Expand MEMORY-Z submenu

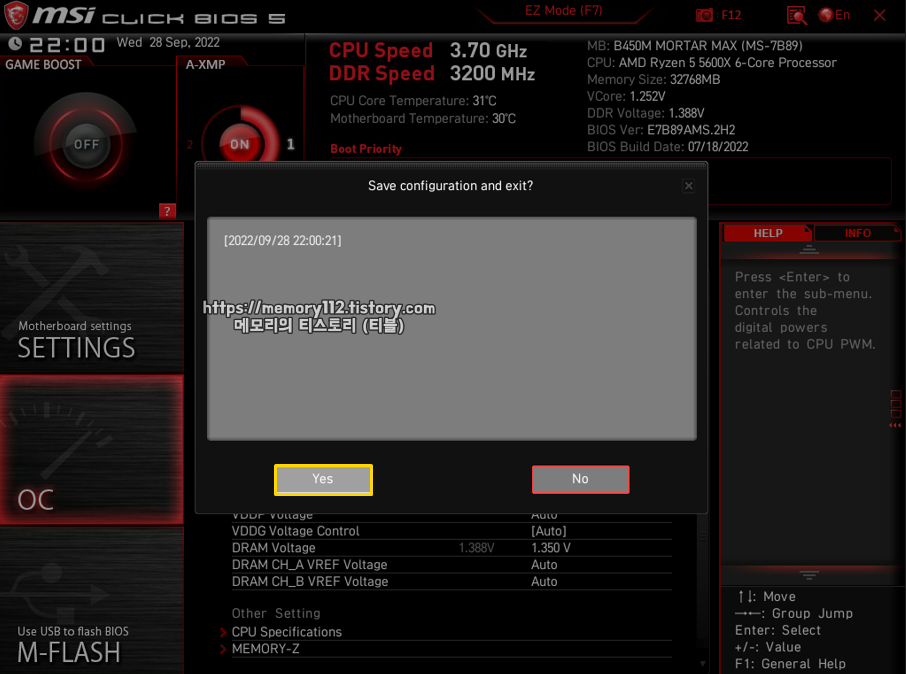click(x=265, y=649)
